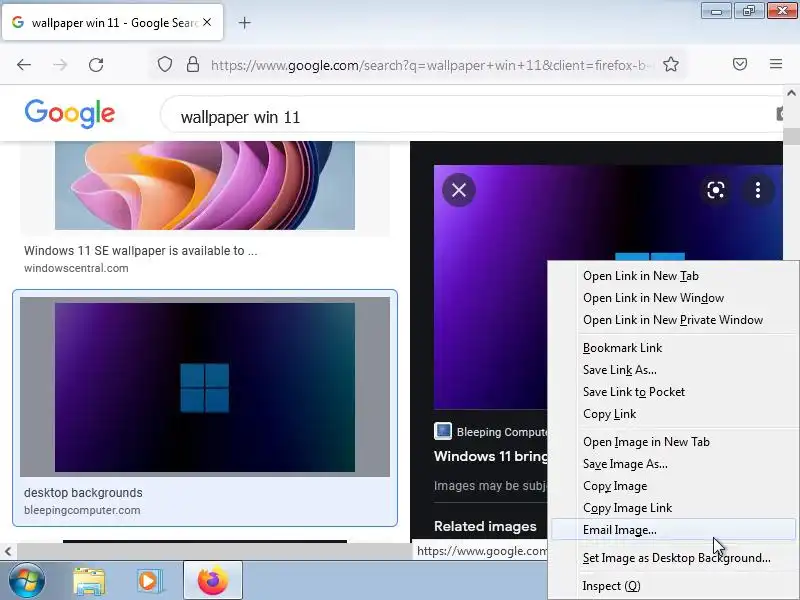This screenshot has width=800, height=600.
Task: Open the Firefox hamburger menu
Action: (776, 64)
